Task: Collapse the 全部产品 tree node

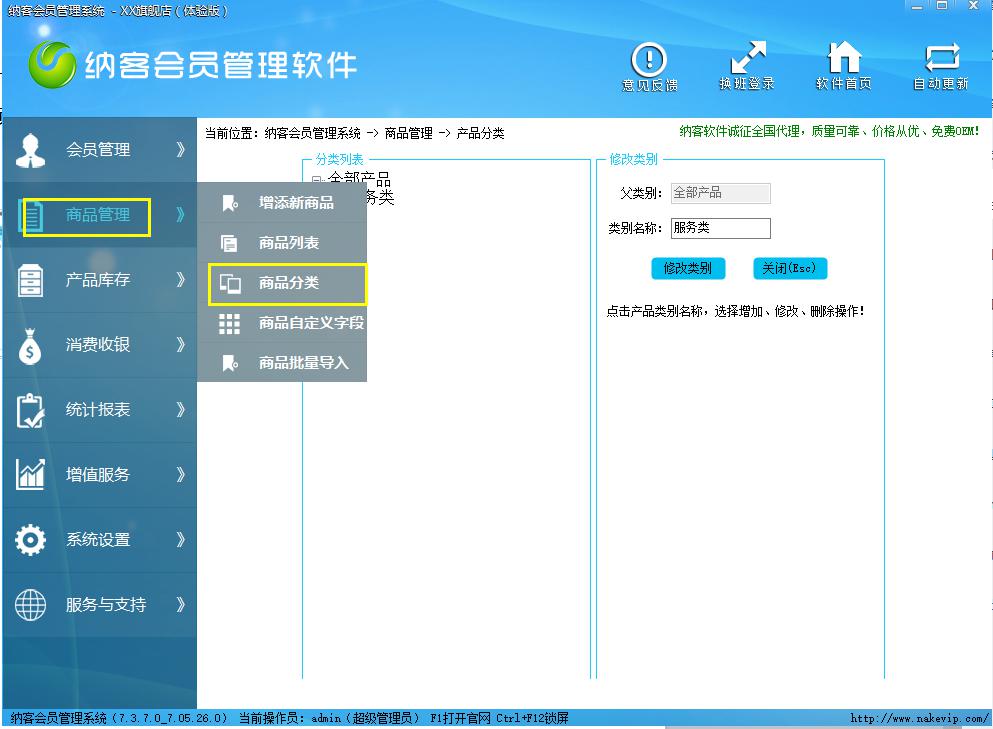Action: pyautogui.click(x=316, y=181)
